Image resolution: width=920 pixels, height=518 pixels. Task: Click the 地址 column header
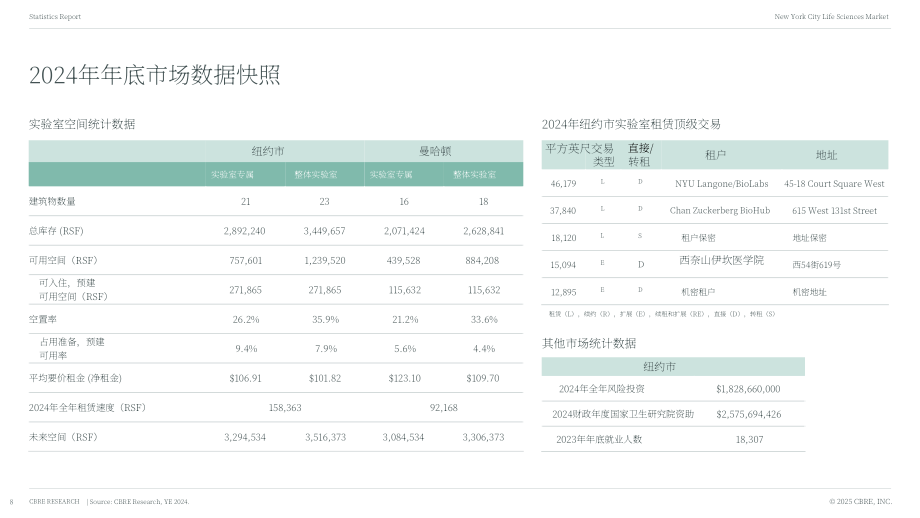826,155
